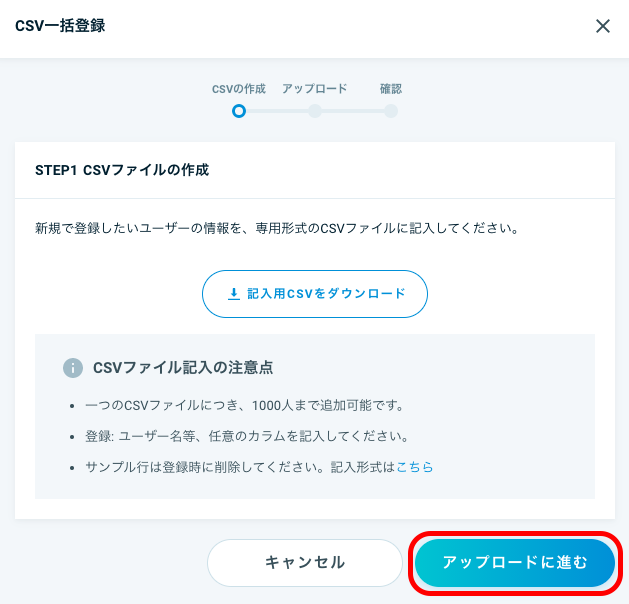The image size is (629, 604).
Task: Click the アップロード step label
Action: (315, 89)
